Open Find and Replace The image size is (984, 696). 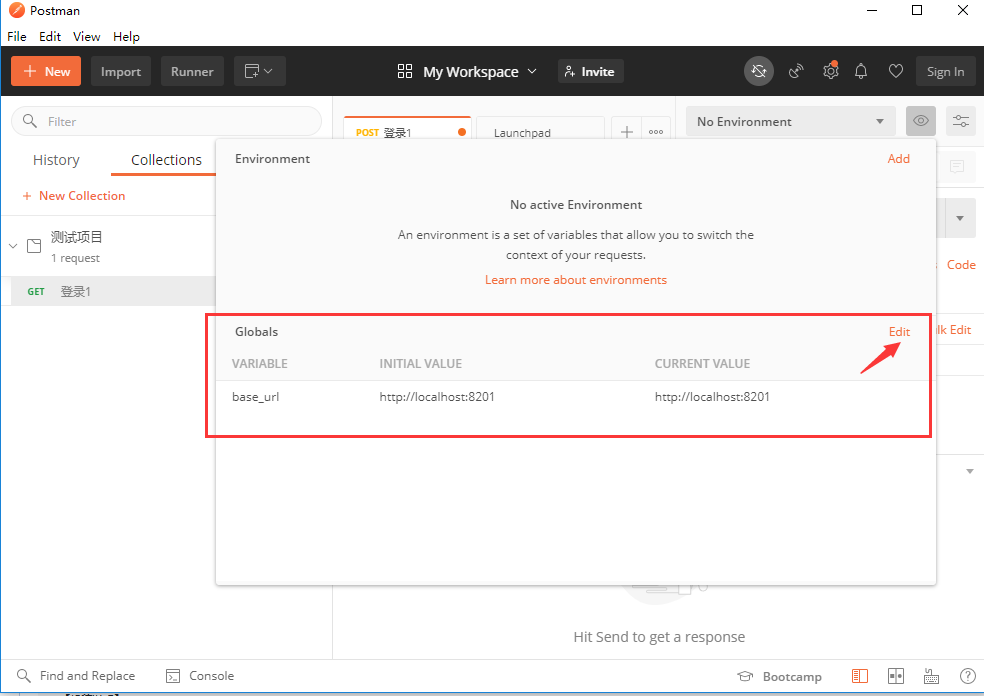pos(76,676)
